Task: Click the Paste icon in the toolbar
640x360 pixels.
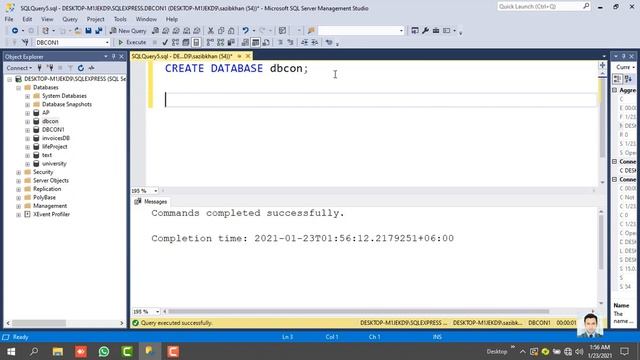Action: [231, 31]
